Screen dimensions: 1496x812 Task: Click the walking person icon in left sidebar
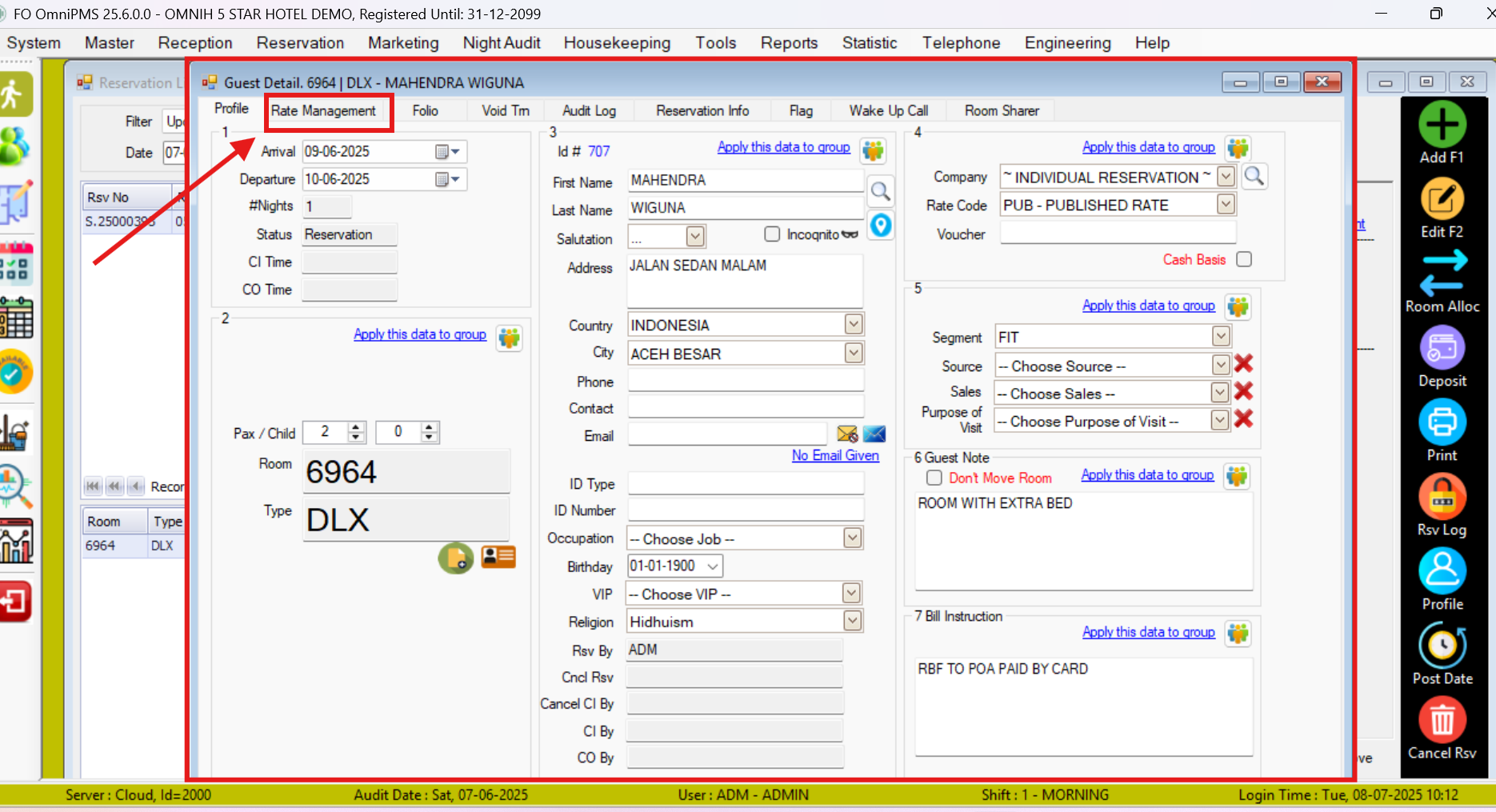(16, 94)
